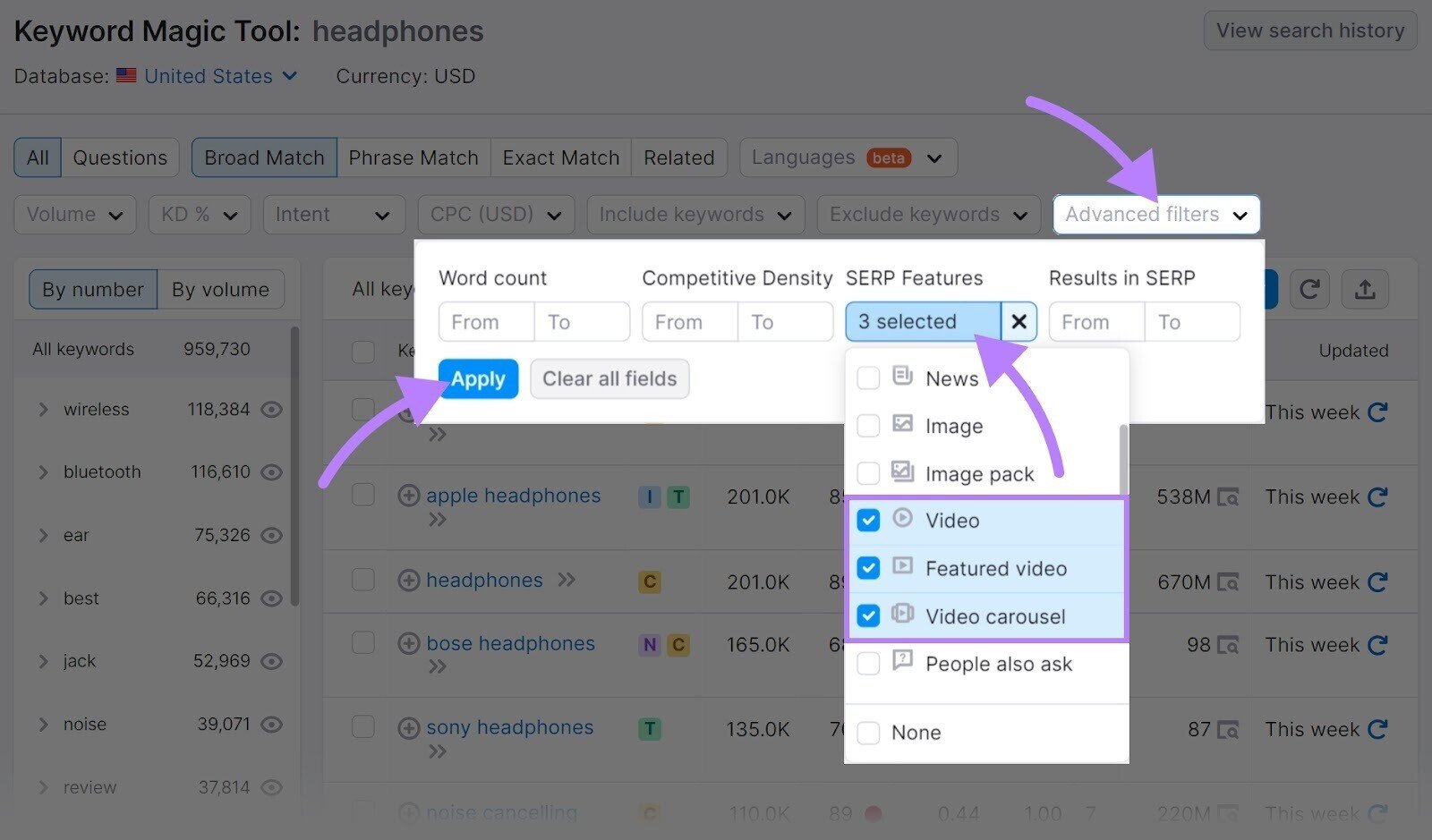Open the United States database dropdown
1432x840 pixels.
pyautogui.click(x=208, y=76)
